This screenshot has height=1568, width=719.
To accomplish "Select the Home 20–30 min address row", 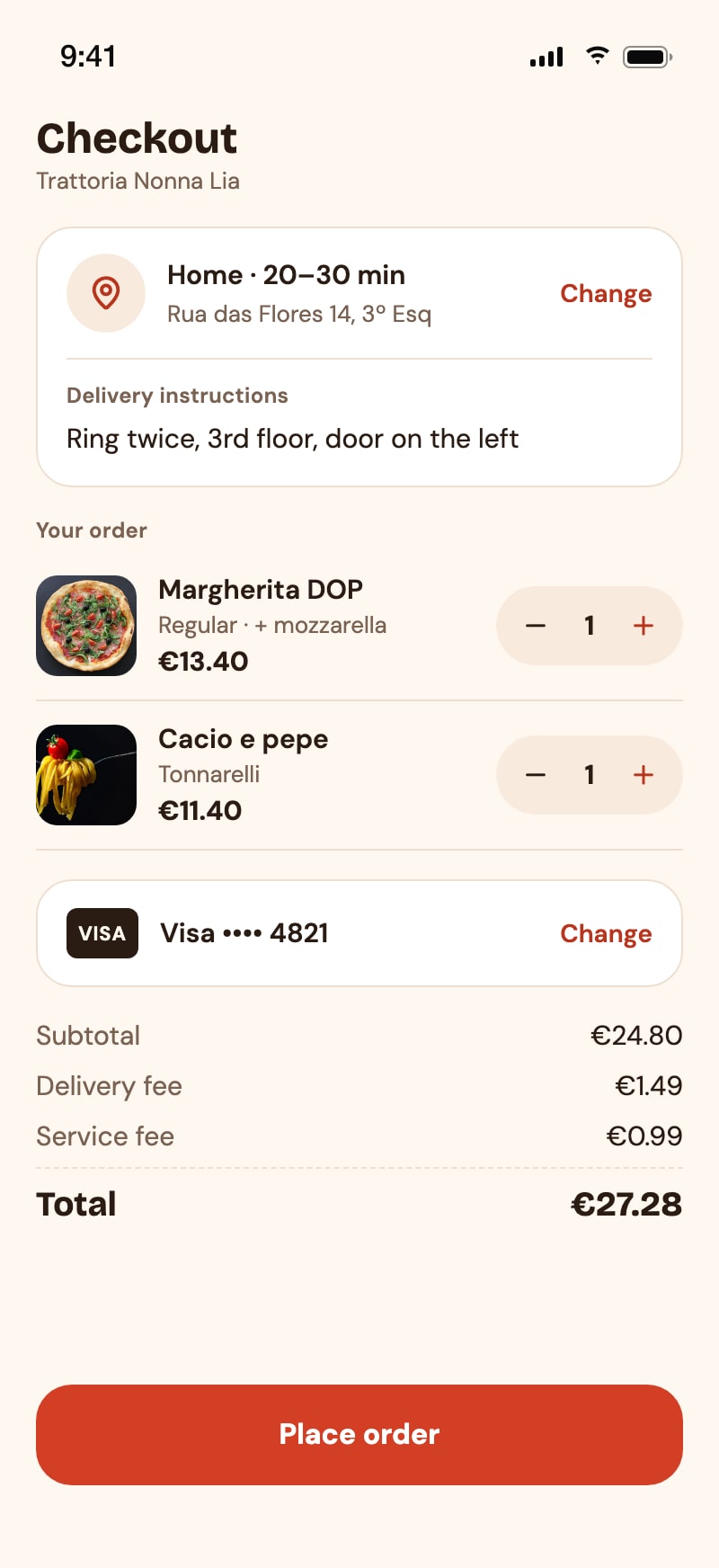I will click(359, 293).
